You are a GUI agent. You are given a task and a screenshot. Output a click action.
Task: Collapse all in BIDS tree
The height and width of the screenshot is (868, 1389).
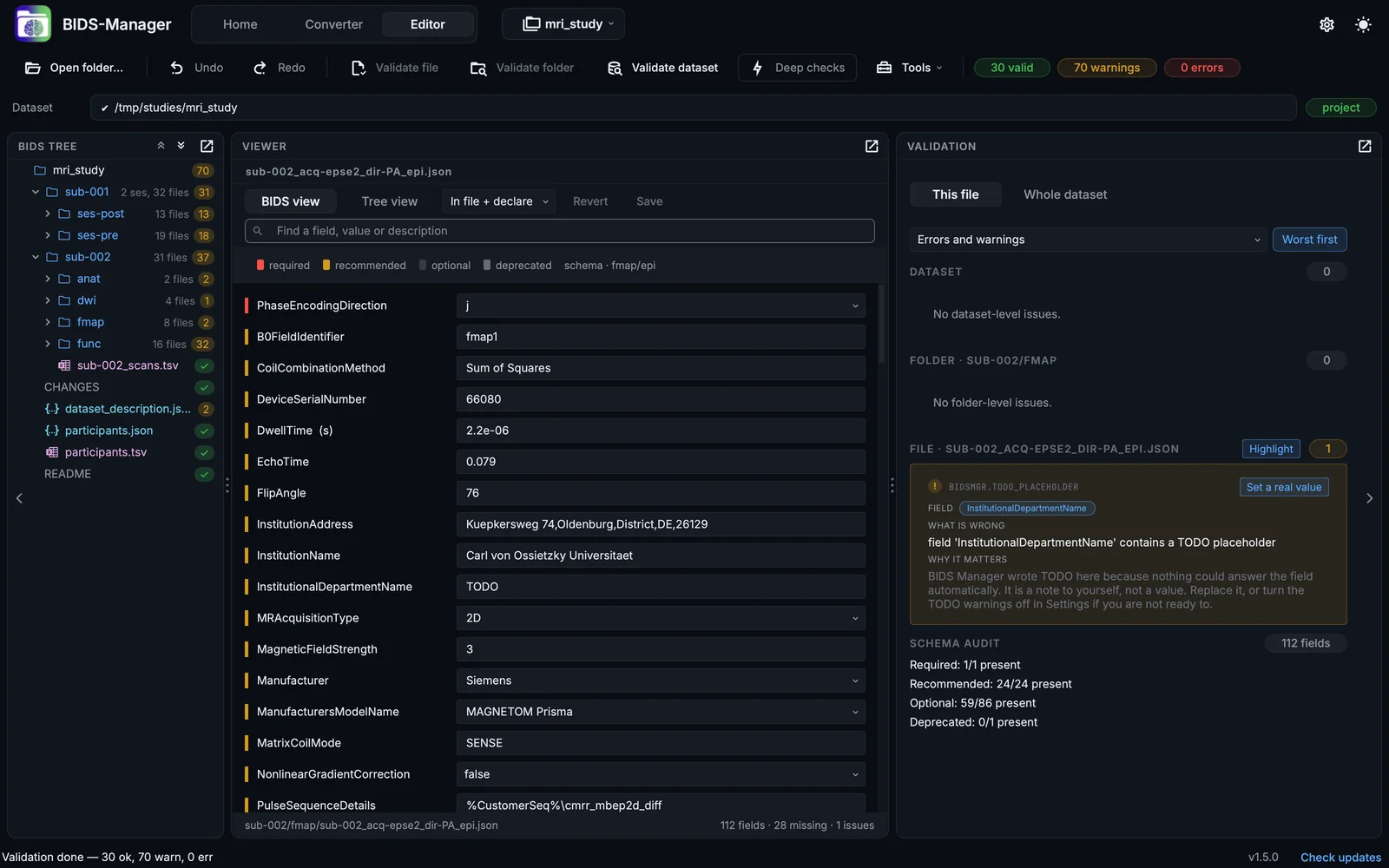point(161,146)
